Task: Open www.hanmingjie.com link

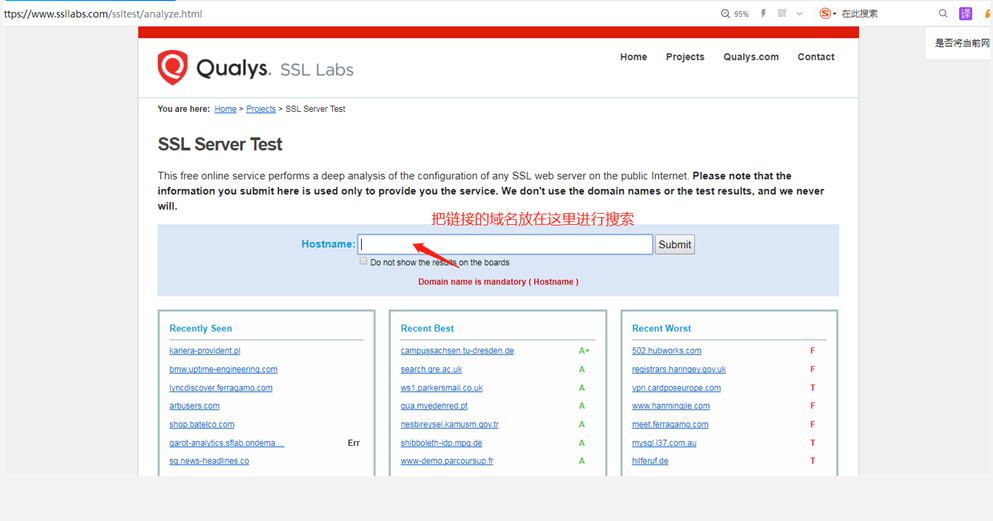Action: [671, 406]
